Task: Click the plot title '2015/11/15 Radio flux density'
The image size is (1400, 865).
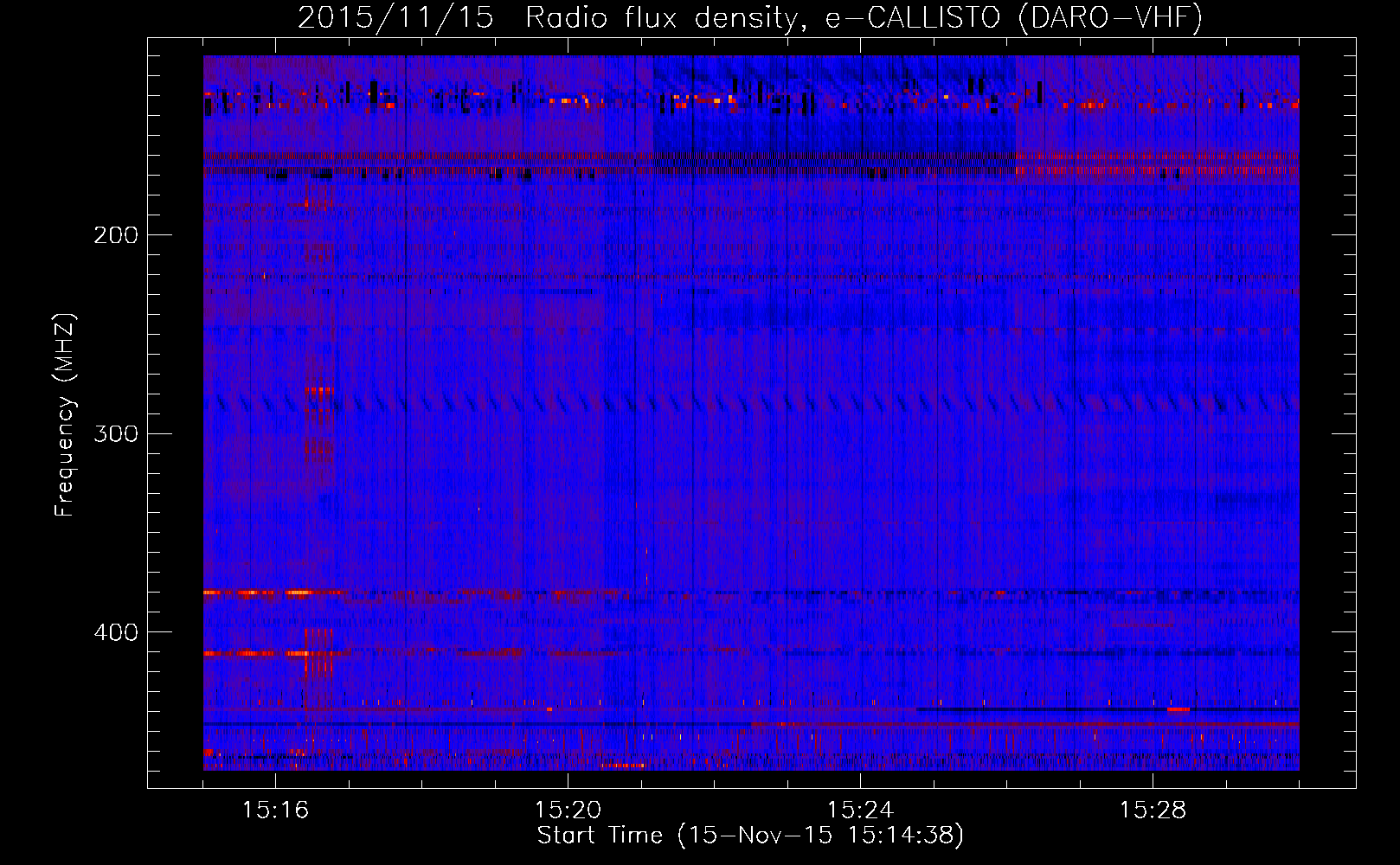Action: point(547,17)
